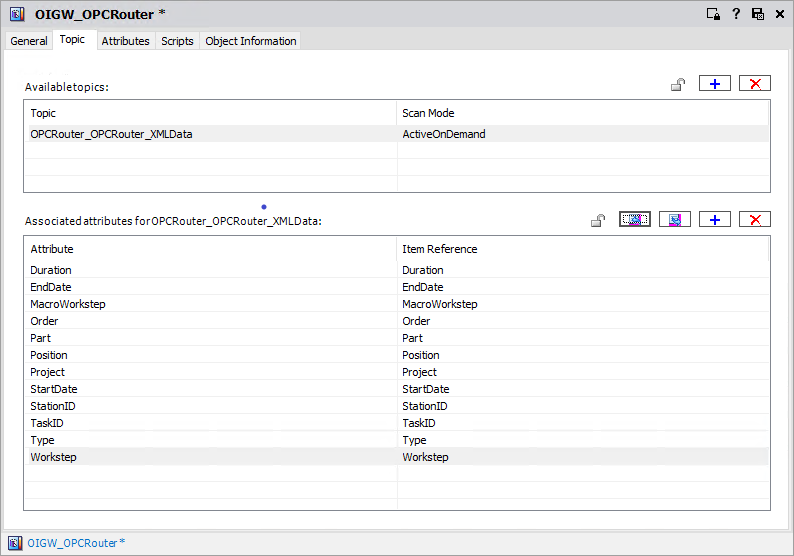Viewport: 794px width, 556px height.
Task: Click the OIGW_OPCRouter object icon in title
Action: (17, 14)
